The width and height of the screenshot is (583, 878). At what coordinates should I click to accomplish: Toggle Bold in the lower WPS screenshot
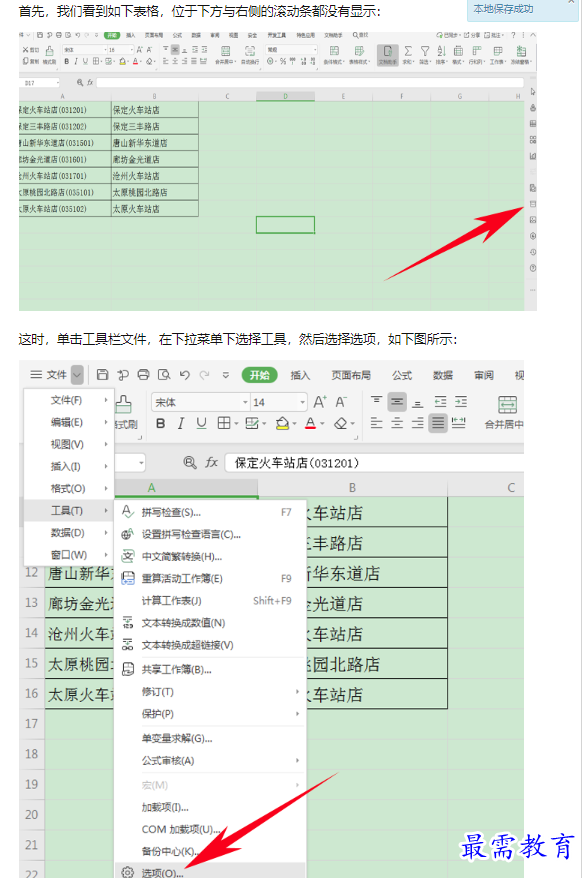pos(160,423)
